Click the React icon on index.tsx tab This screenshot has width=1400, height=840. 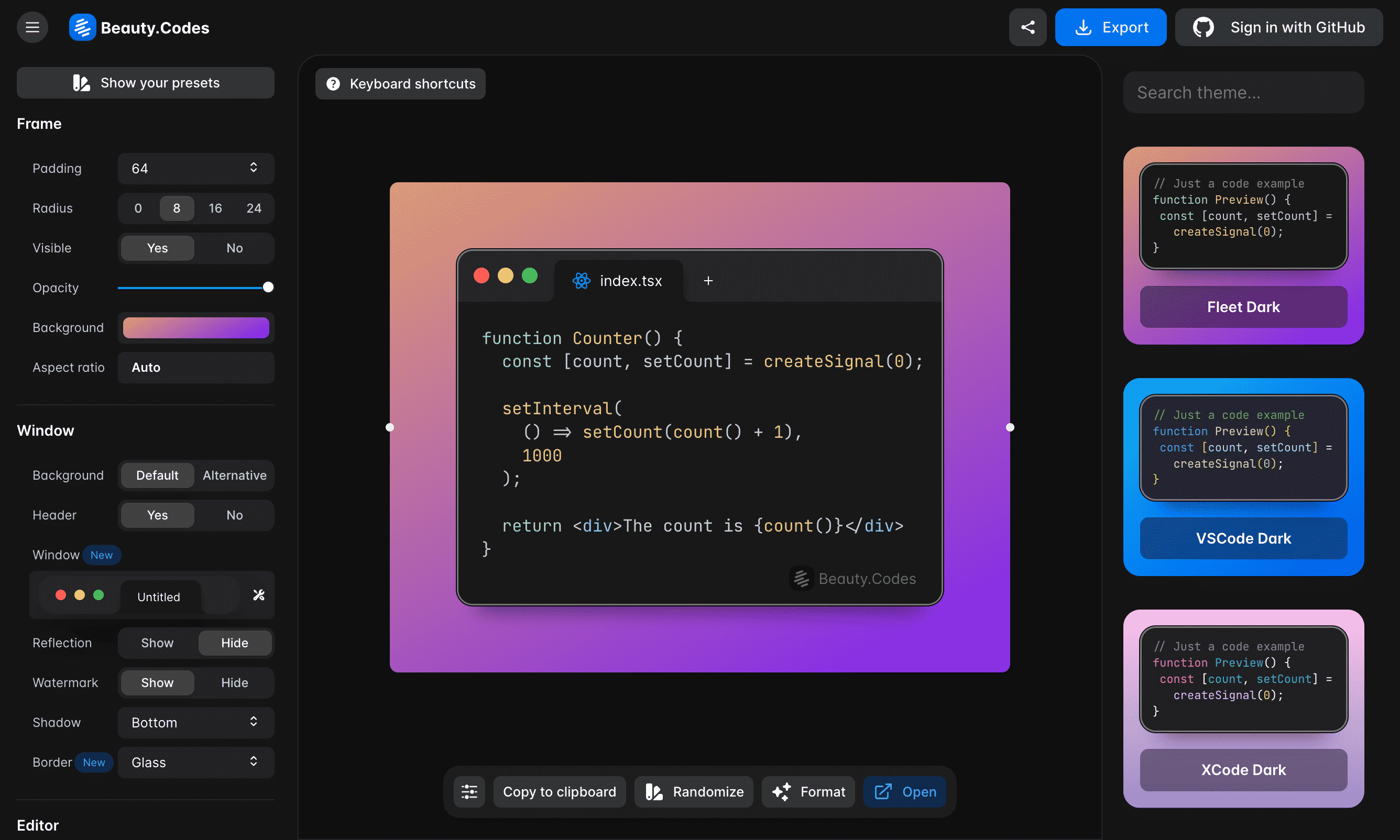581,281
